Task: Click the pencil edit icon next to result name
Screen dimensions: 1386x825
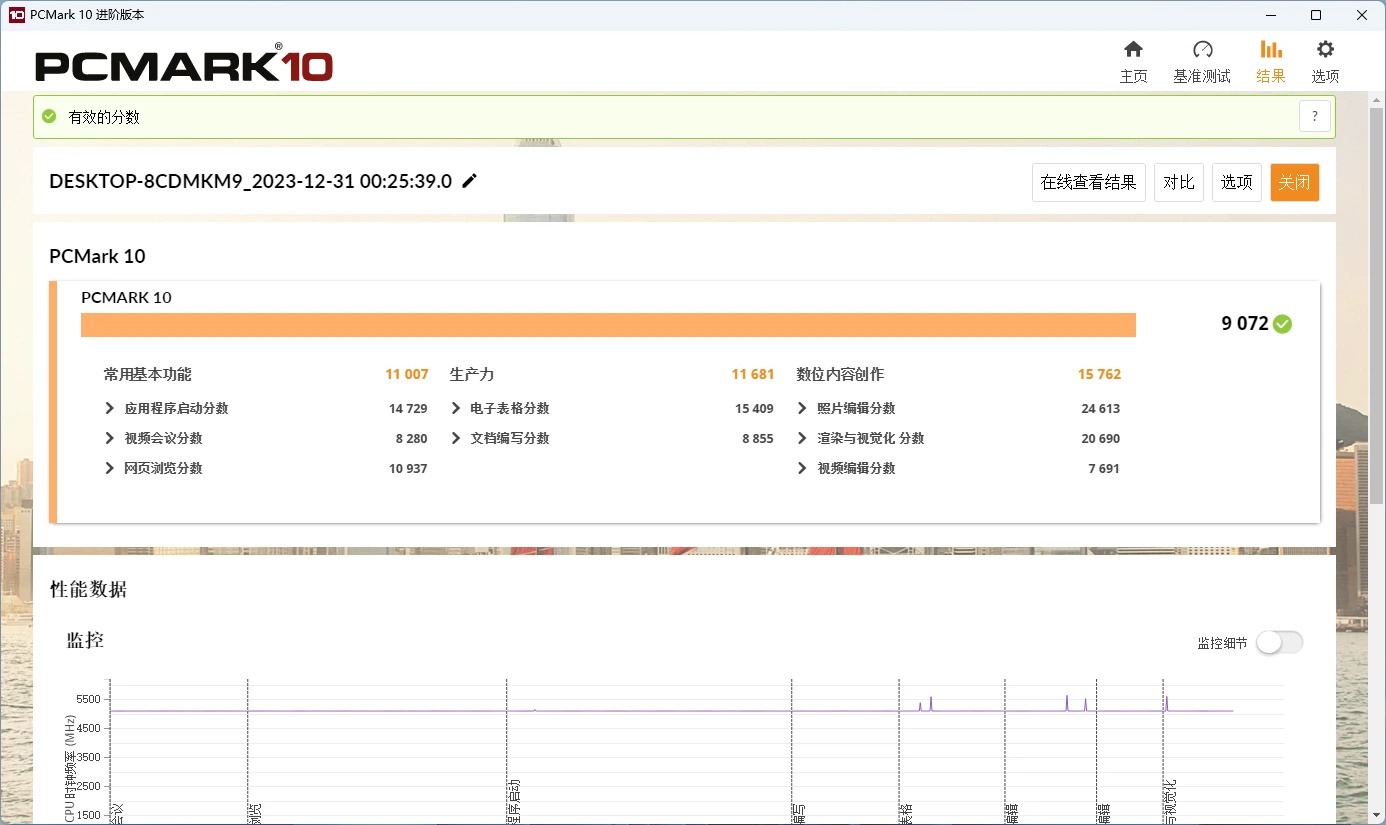Action: [470, 181]
